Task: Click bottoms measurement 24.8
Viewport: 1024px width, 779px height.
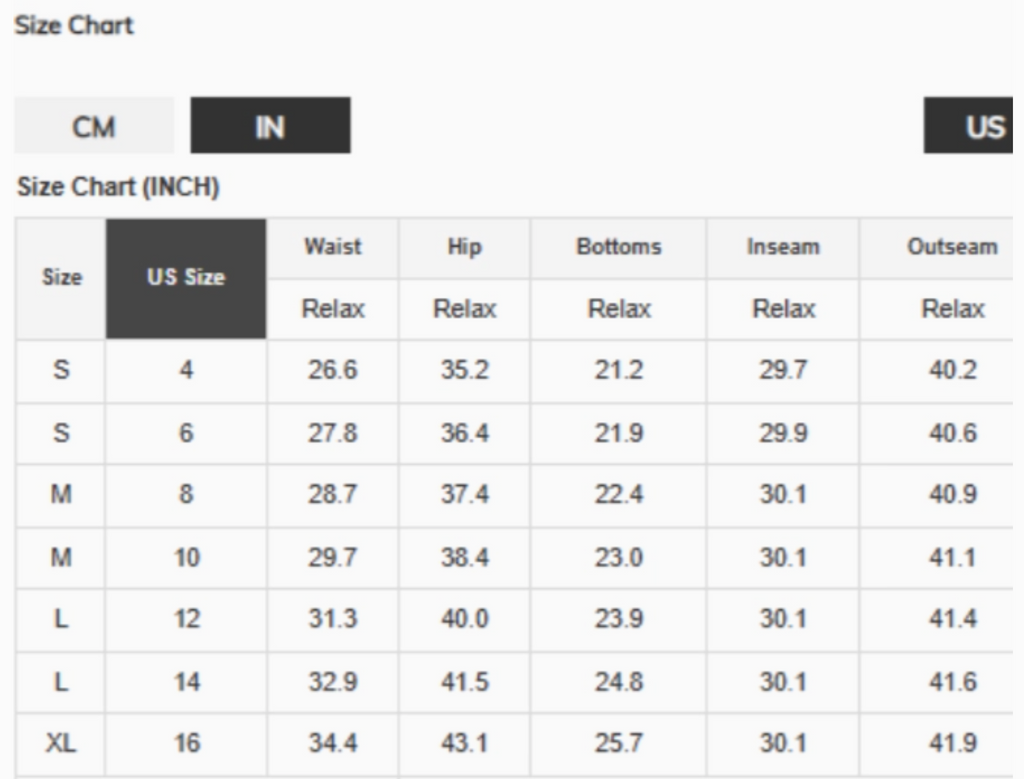Action: point(618,682)
